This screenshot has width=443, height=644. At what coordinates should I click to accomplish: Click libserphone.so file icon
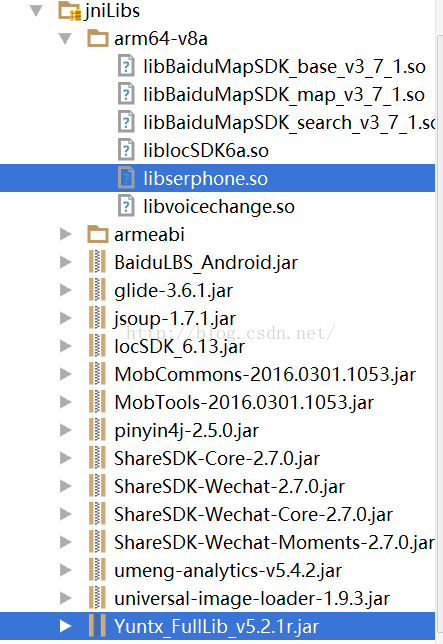(126, 178)
